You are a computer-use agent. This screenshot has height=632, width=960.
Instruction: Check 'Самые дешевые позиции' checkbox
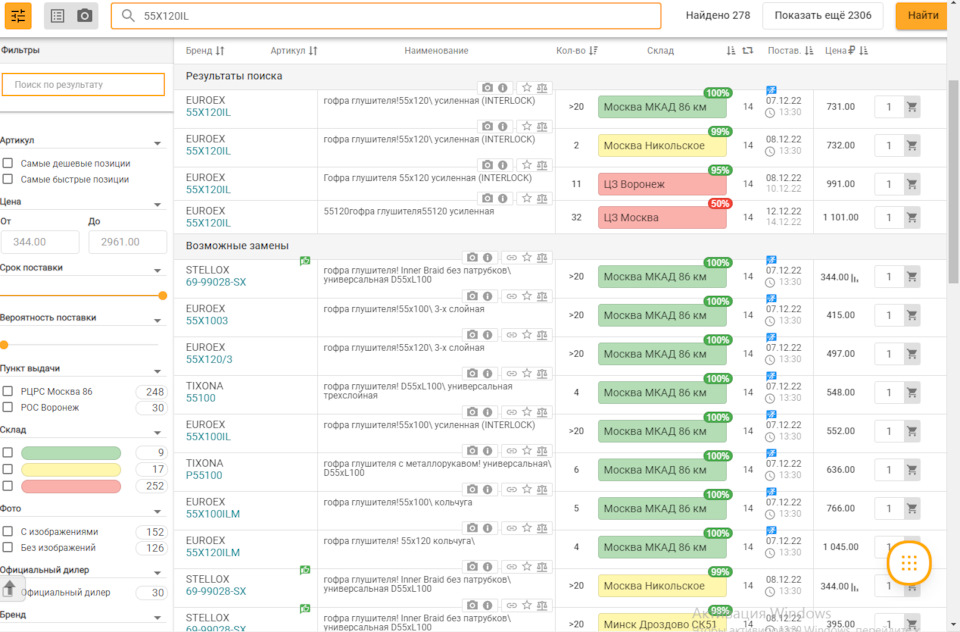tap(8, 163)
